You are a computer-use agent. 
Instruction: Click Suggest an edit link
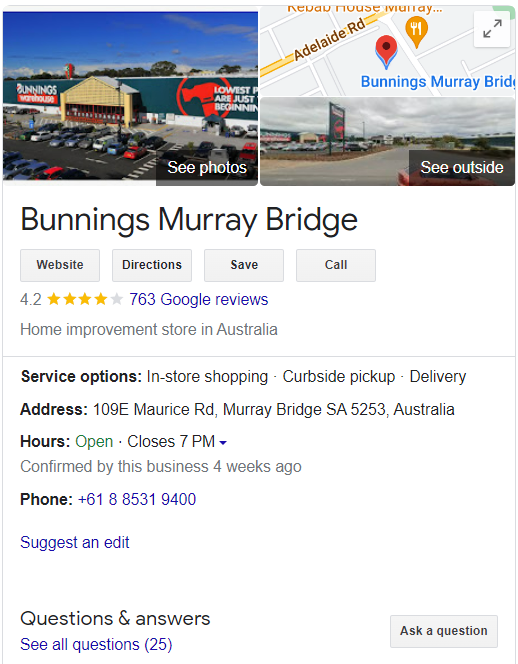point(75,542)
